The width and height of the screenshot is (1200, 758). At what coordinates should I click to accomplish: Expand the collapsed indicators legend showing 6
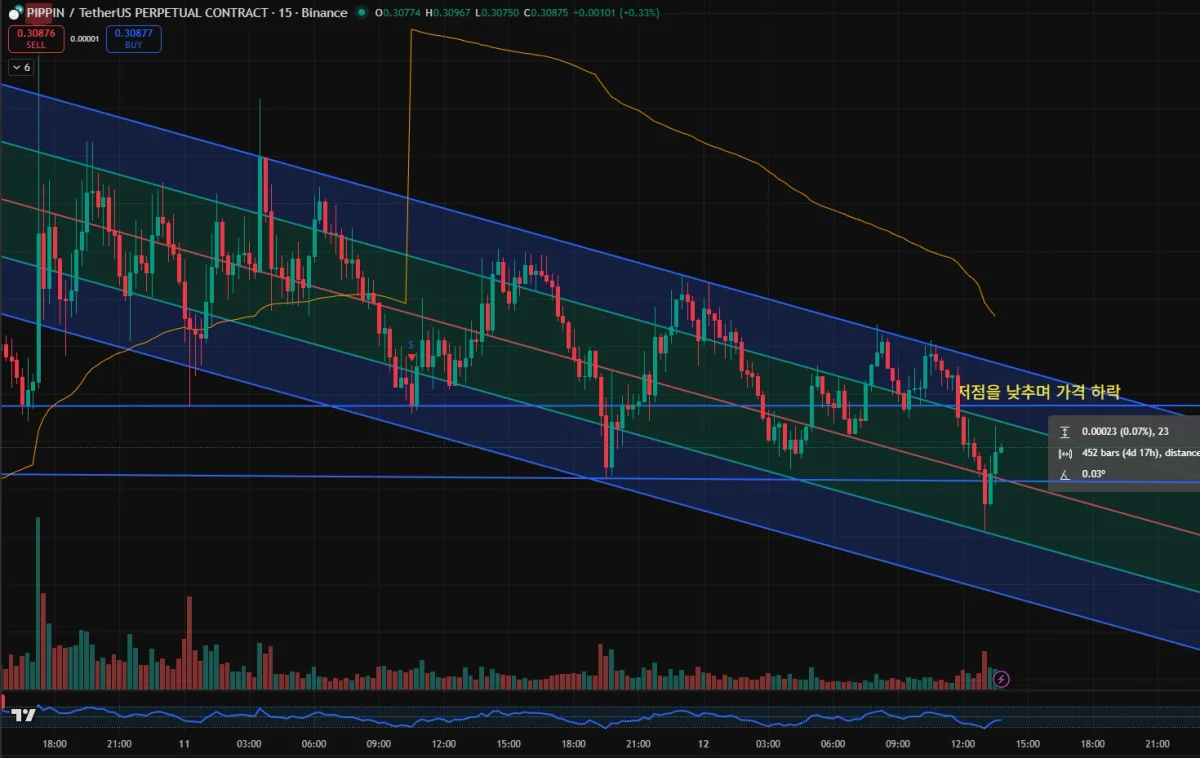[21, 67]
